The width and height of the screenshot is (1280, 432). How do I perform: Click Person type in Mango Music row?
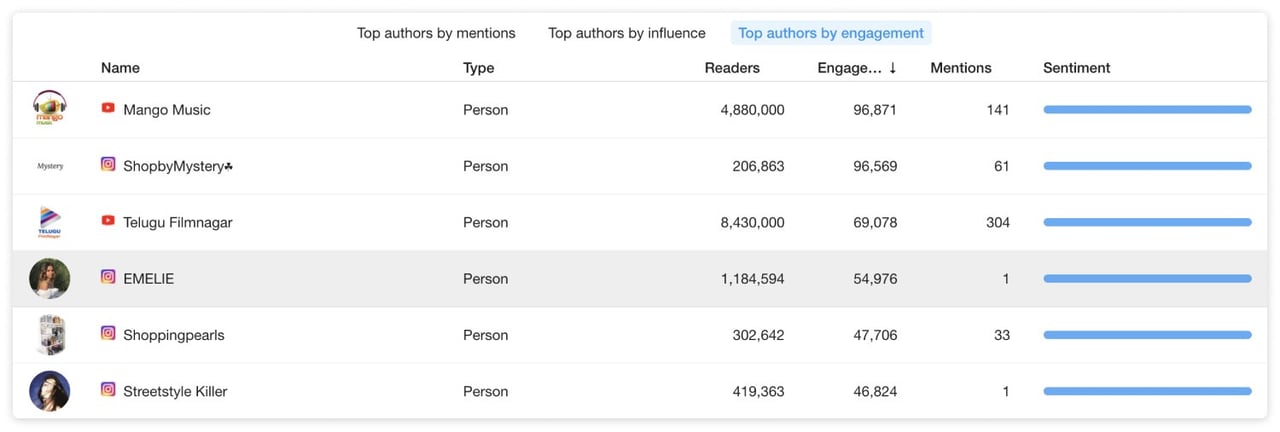click(486, 110)
